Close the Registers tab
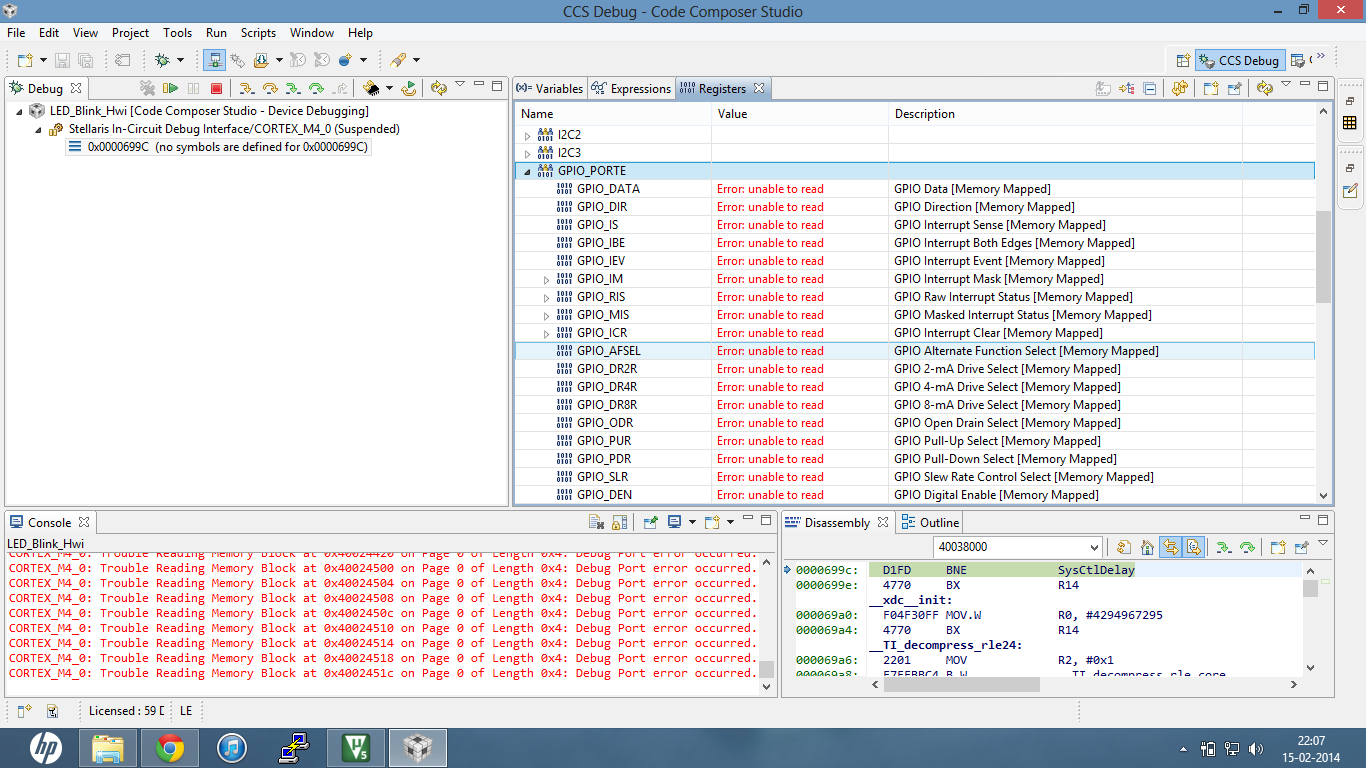 click(x=759, y=88)
